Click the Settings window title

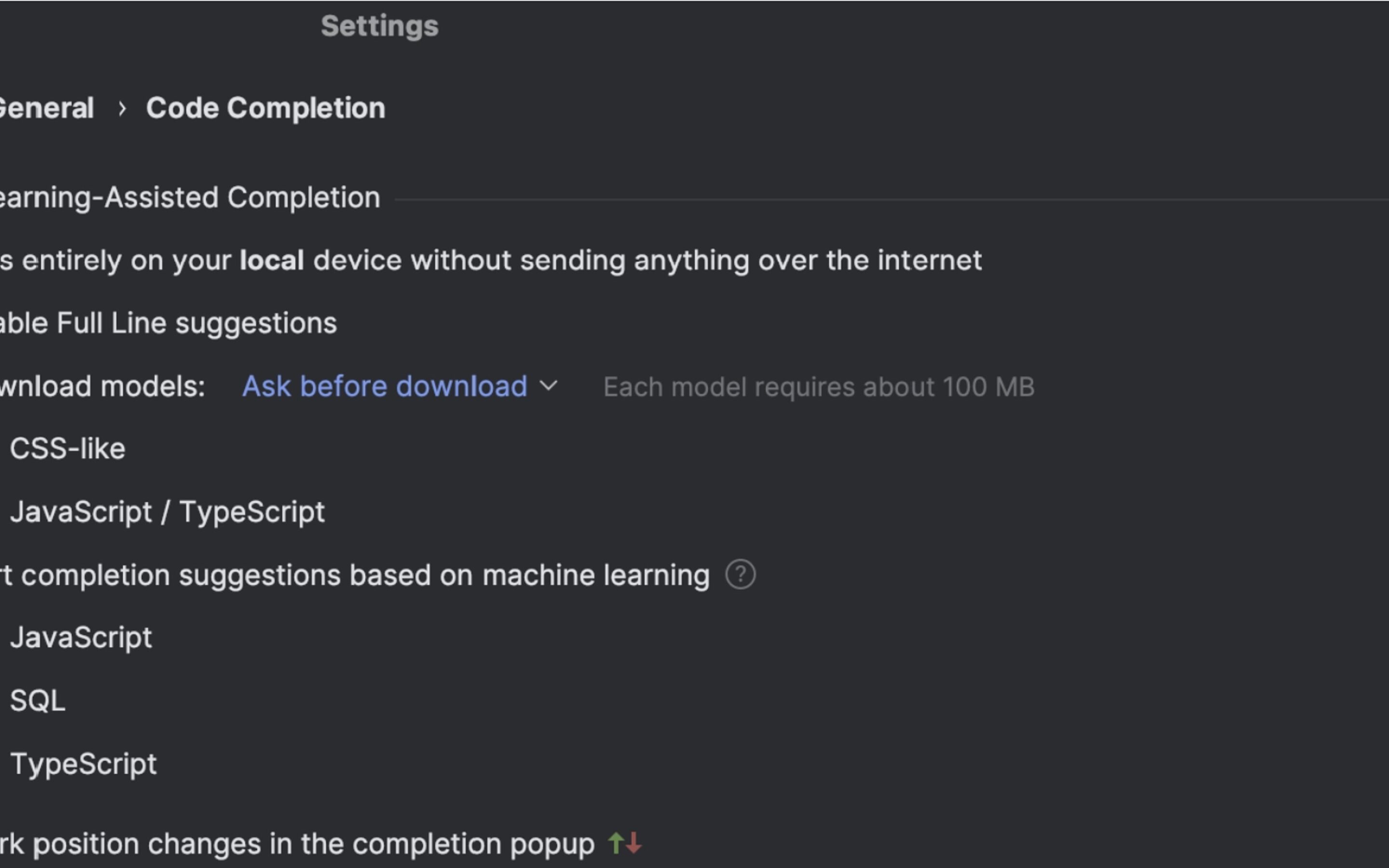point(380,27)
